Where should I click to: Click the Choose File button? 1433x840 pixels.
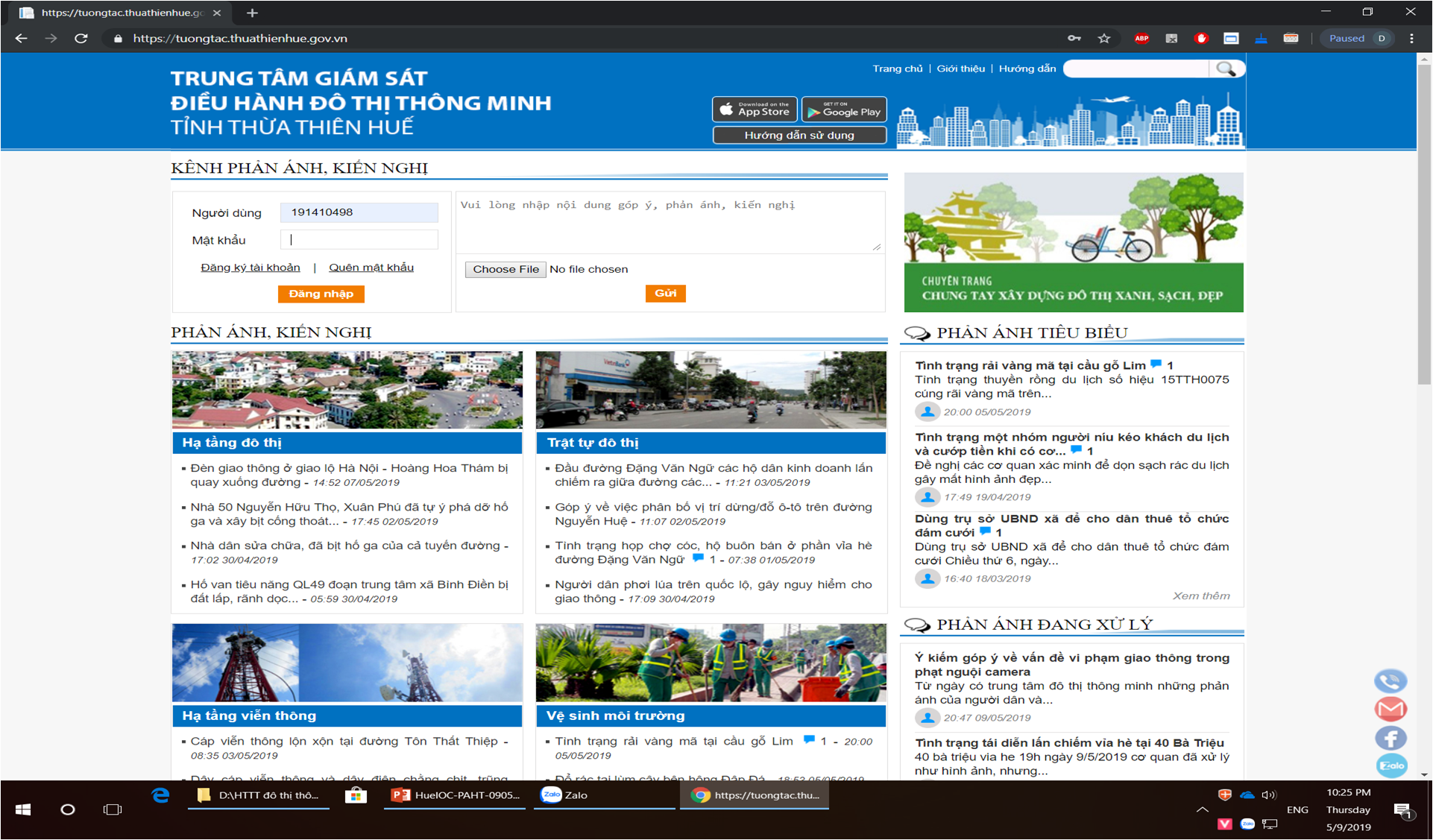point(506,269)
